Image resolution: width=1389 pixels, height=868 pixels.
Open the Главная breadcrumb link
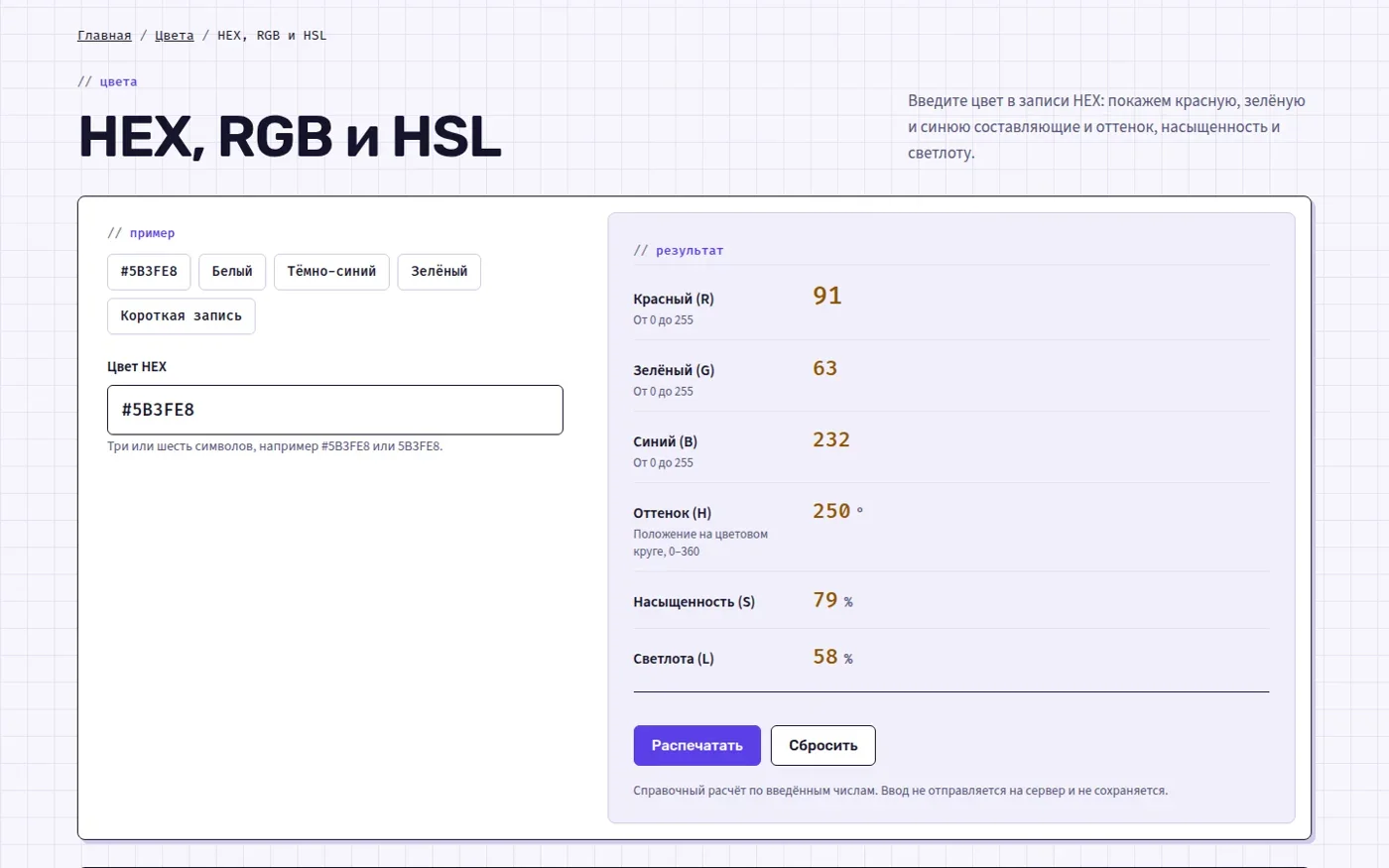pyautogui.click(x=104, y=36)
